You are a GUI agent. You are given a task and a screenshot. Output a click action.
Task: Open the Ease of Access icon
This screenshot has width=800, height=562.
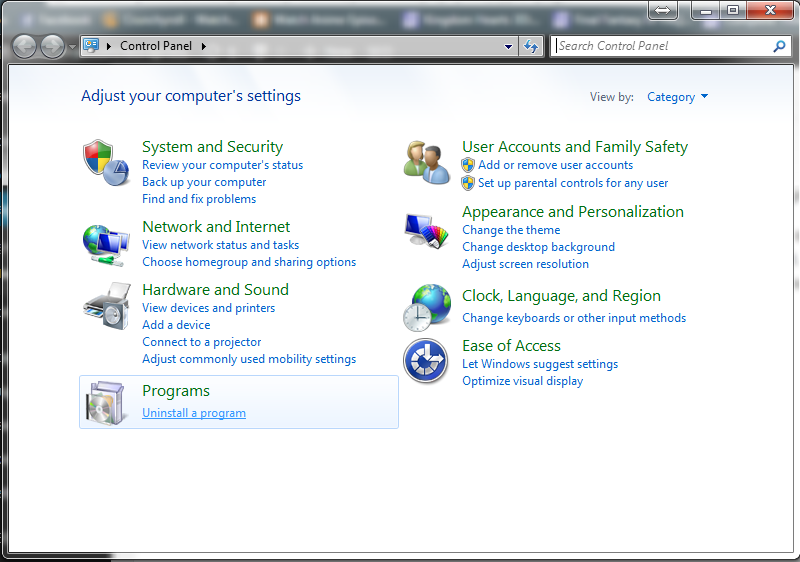(426, 361)
